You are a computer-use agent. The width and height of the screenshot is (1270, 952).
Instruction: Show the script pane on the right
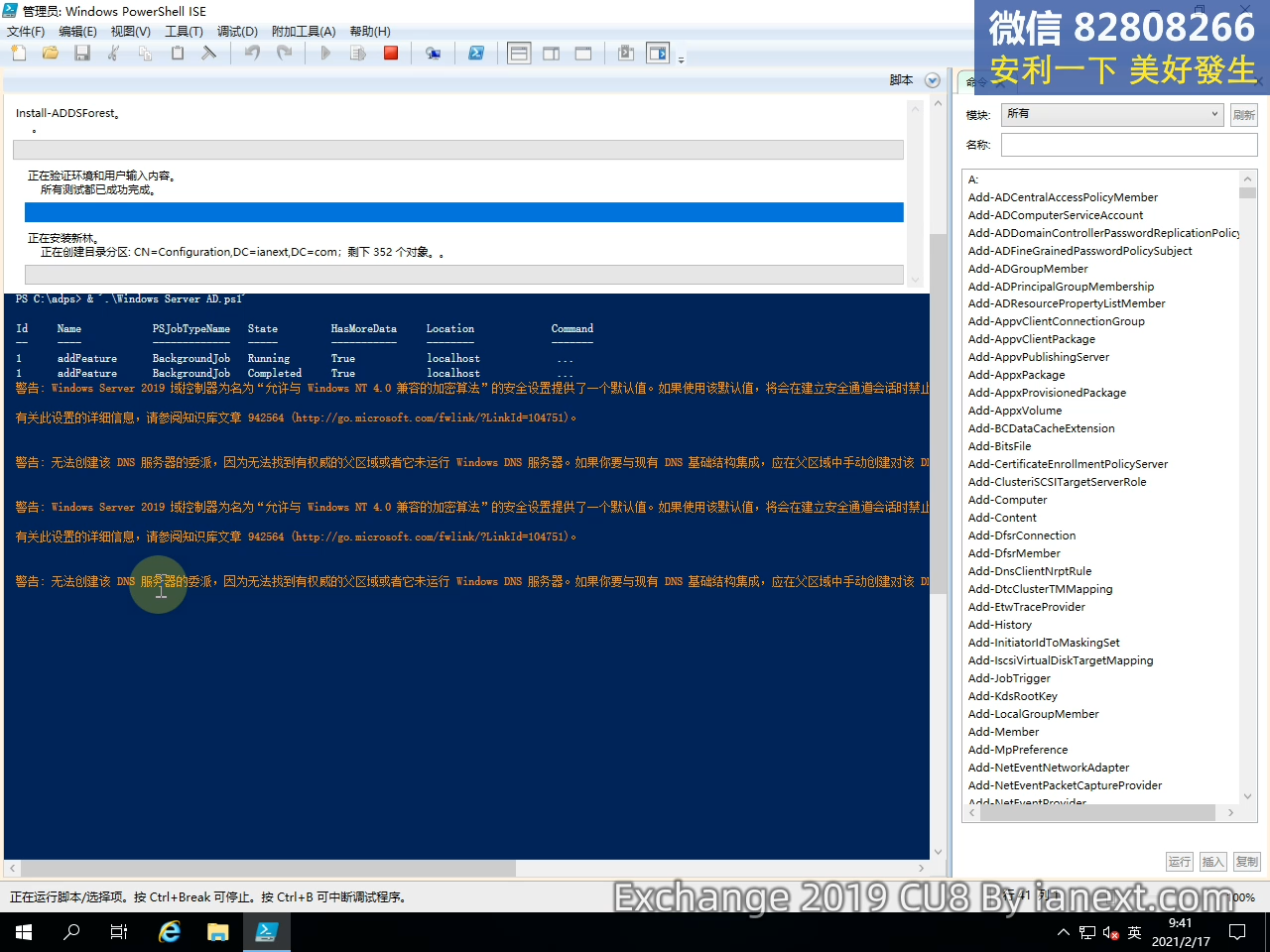(552, 54)
